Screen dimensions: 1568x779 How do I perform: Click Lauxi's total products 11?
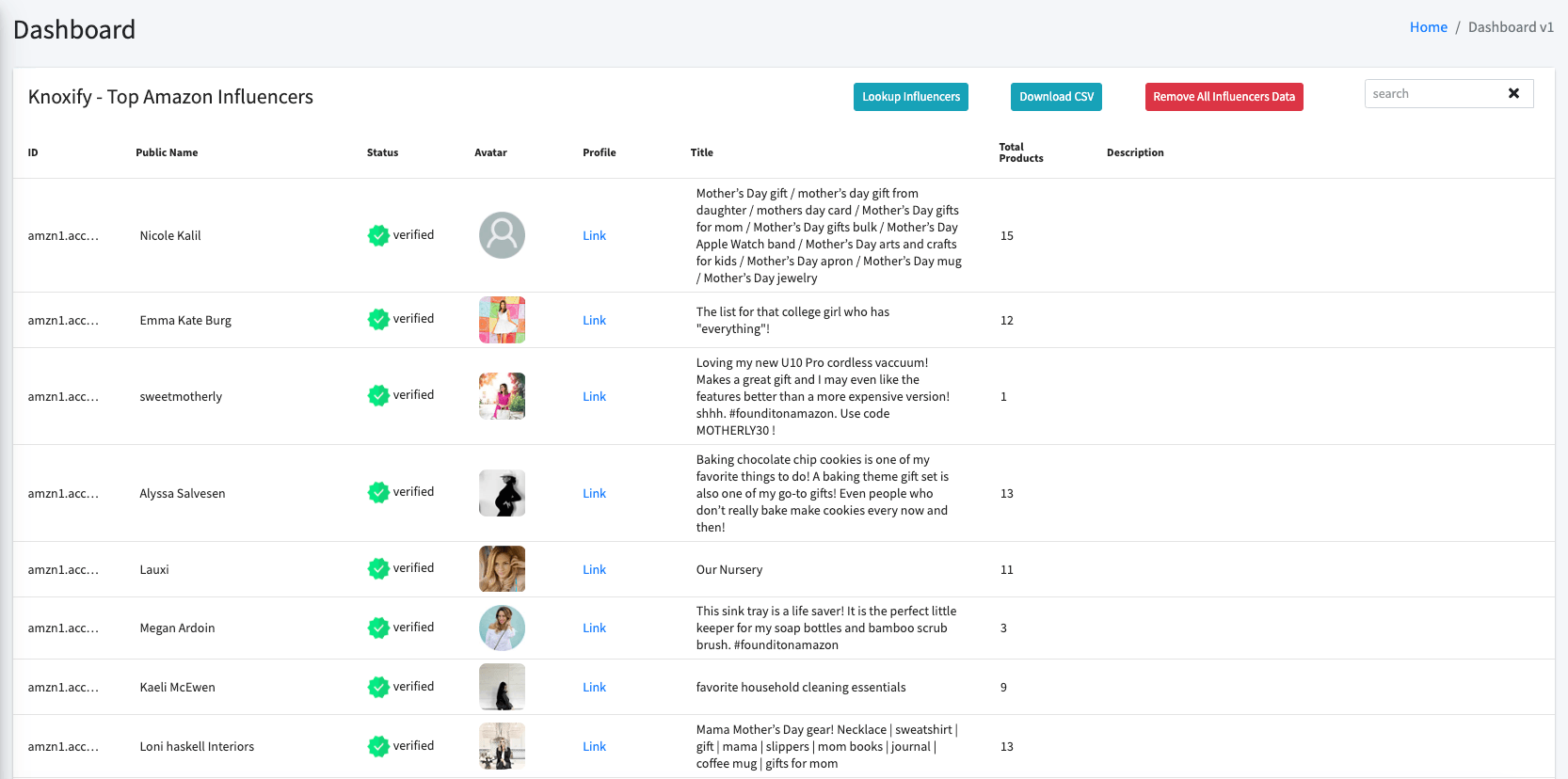[x=1007, y=570]
